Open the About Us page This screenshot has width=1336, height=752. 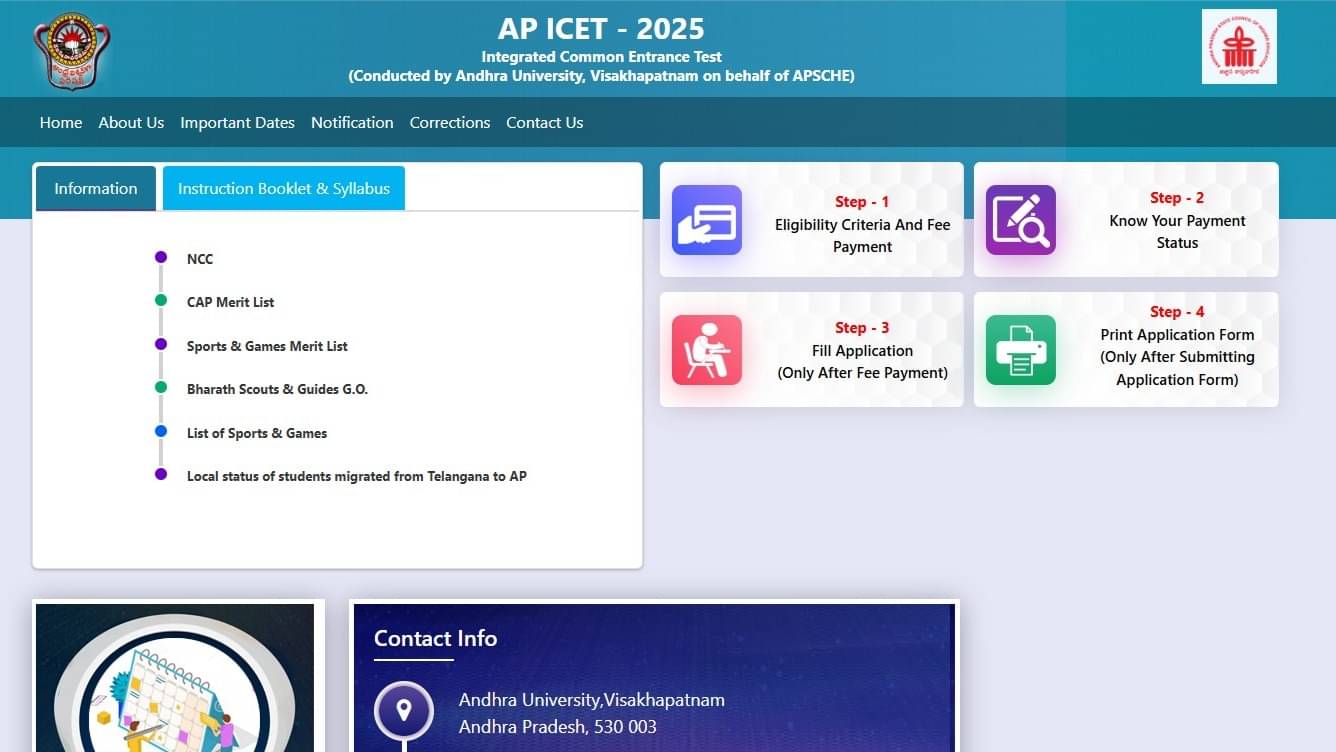131,122
